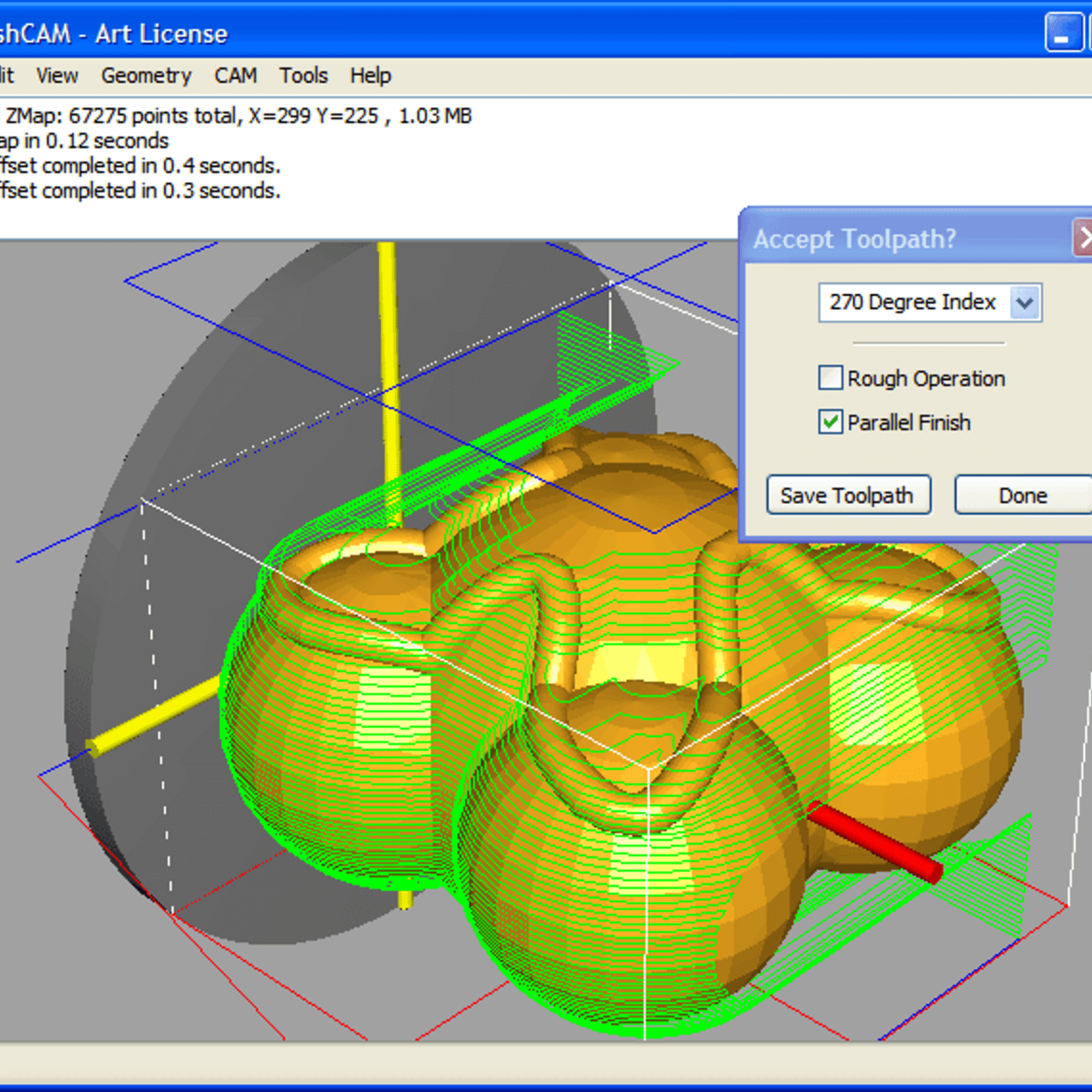Open the View menu
Image resolution: width=1092 pixels, height=1092 pixels.
tap(57, 76)
